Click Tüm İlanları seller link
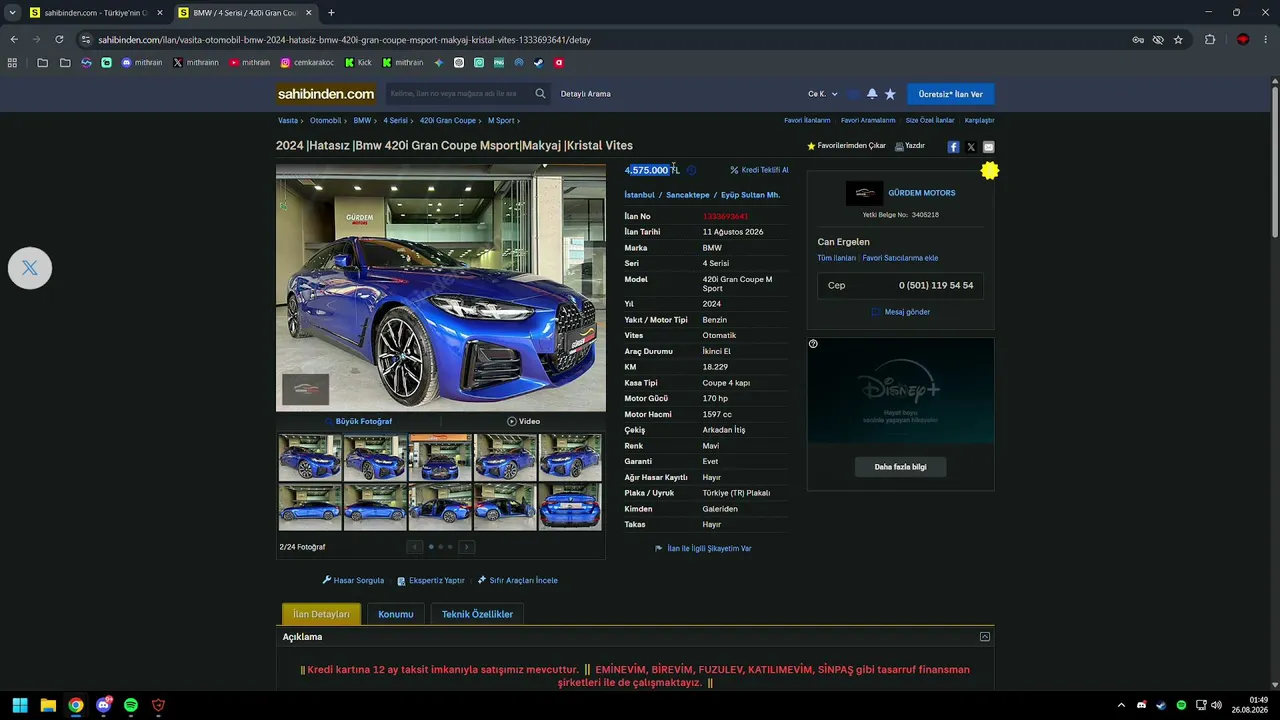This screenshot has height=720, width=1280. pos(837,258)
